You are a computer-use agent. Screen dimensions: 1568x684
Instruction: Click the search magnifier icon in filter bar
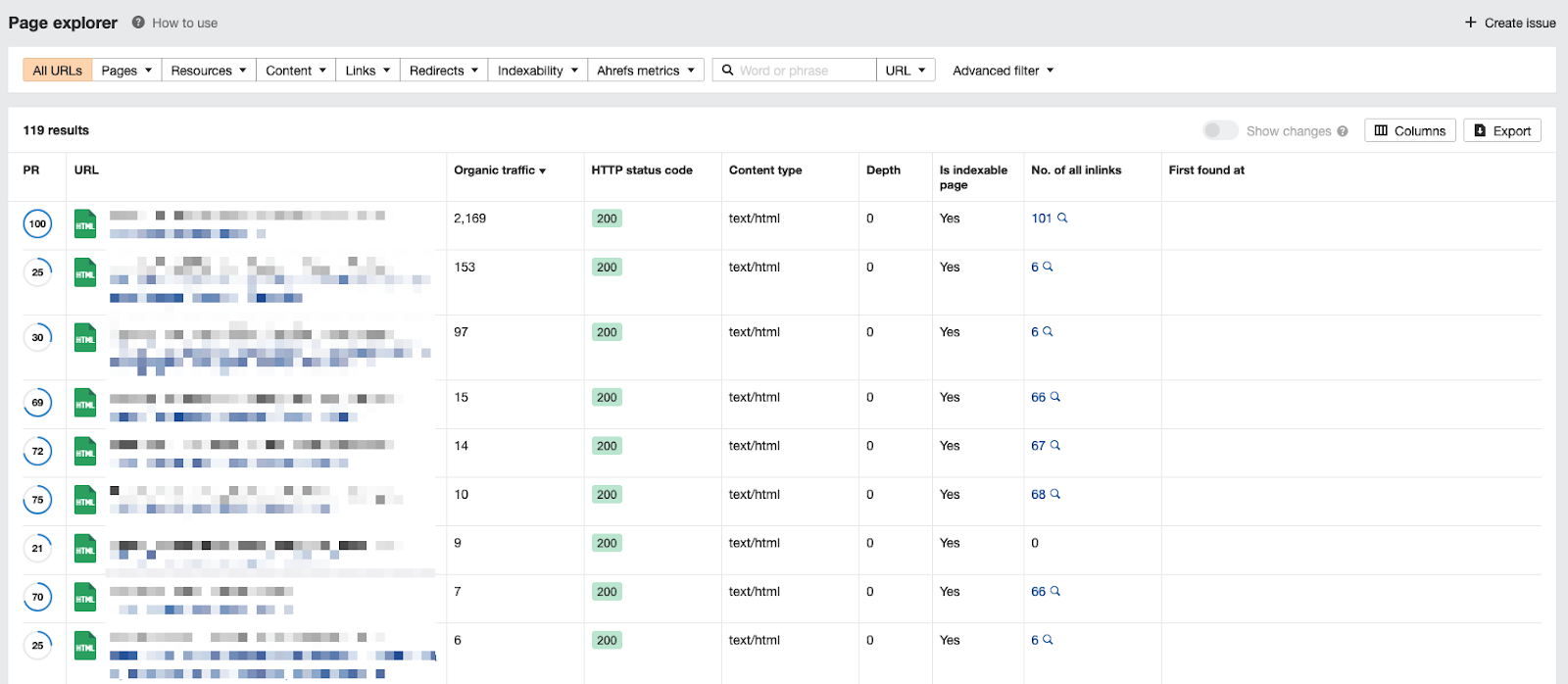tap(727, 71)
